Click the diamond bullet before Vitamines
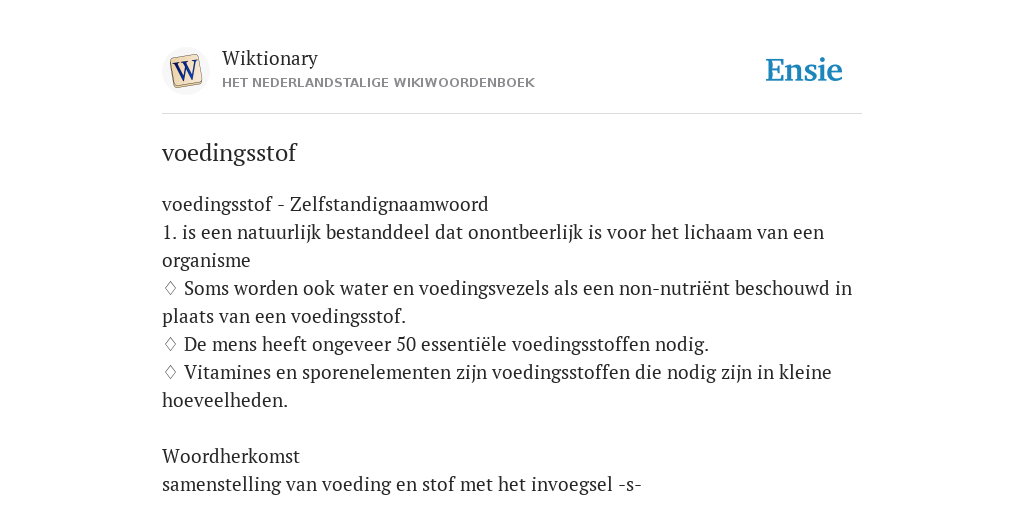1024x512 pixels. coord(170,372)
